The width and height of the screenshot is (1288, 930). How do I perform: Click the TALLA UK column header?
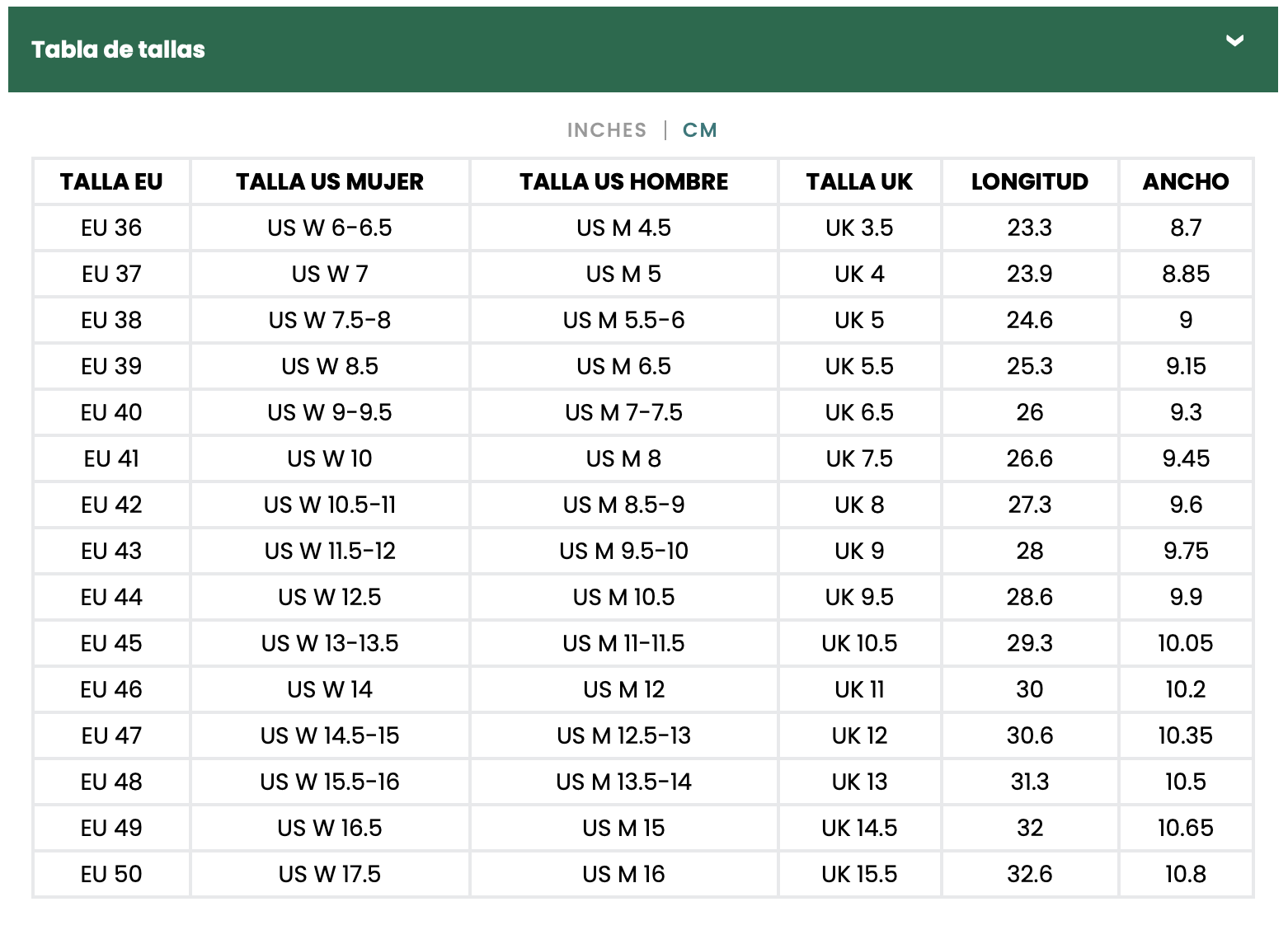click(859, 181)
